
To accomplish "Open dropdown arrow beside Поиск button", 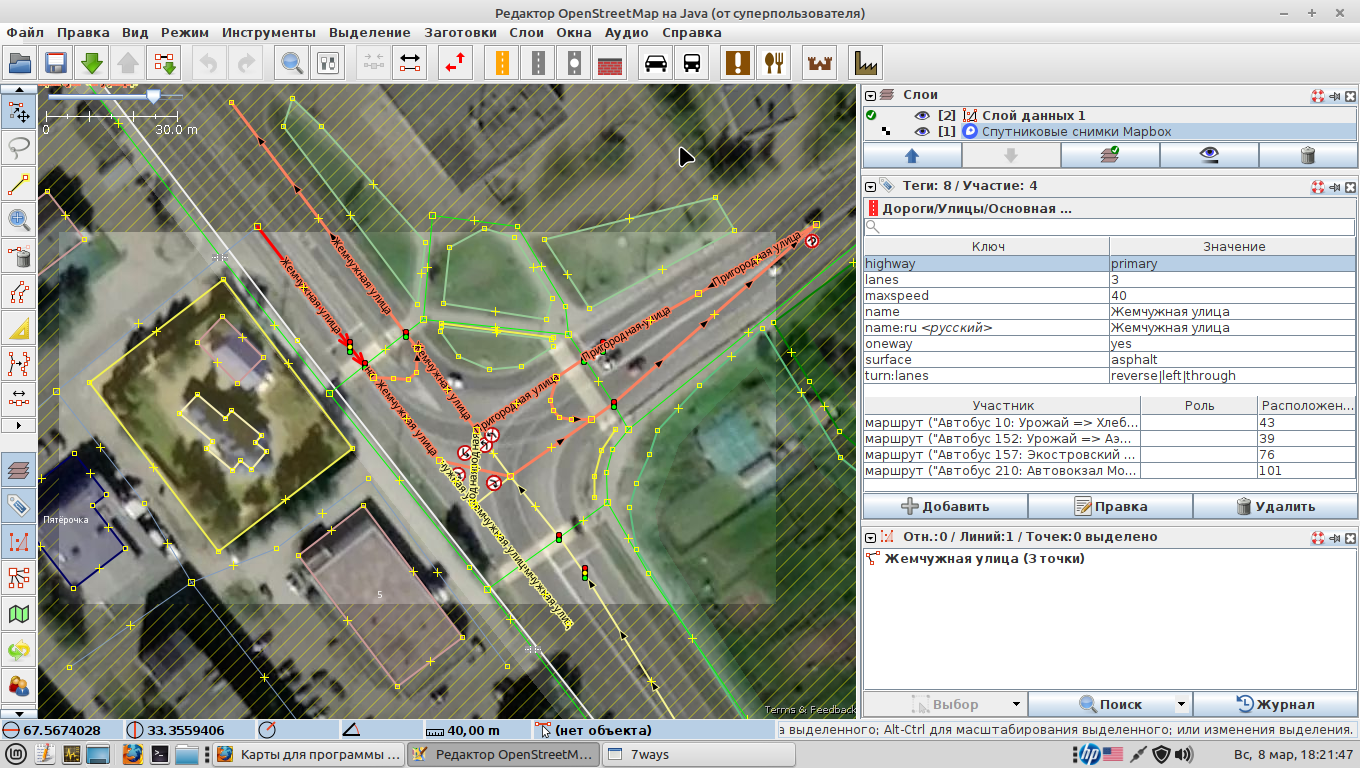I will click(1181, 704).
